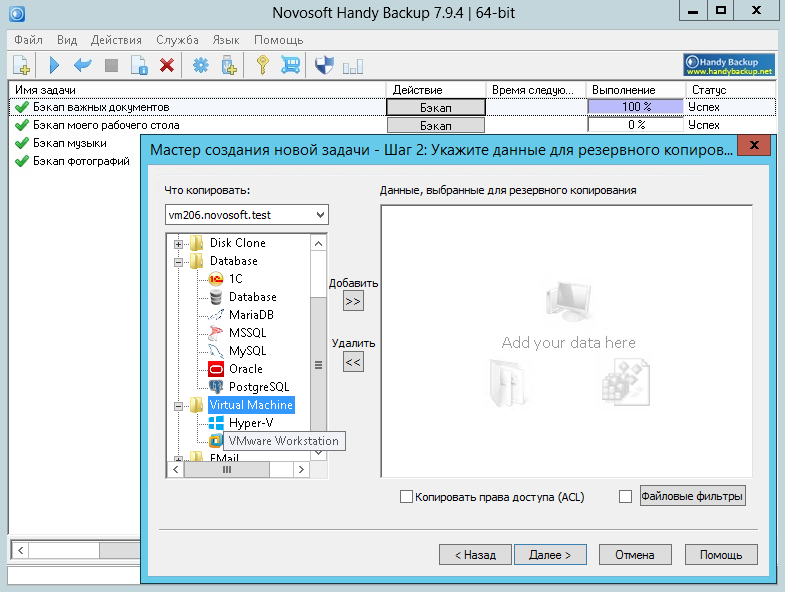
Task: Click the tree vertical scrollbar thumb
Action: point(318,365)
